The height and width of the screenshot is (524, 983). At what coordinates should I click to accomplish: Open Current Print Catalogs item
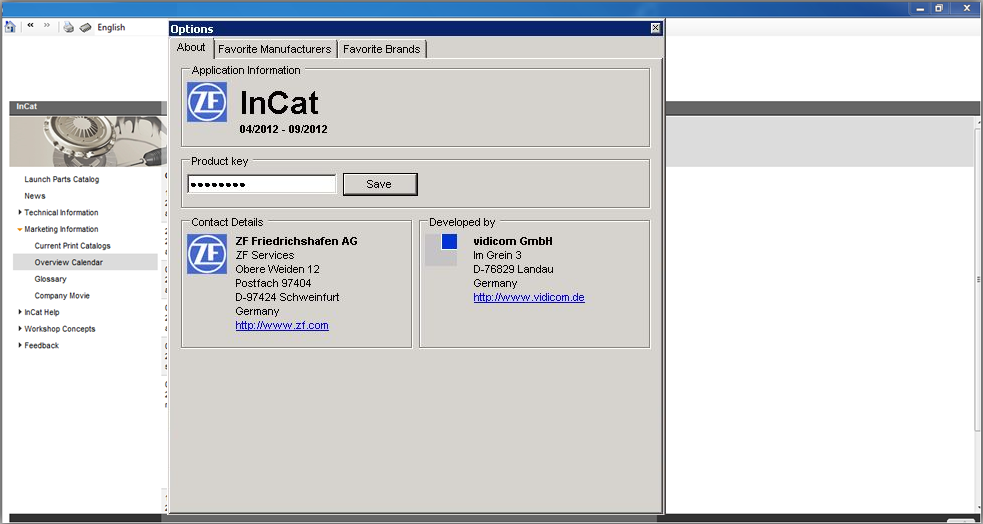(72, 246)
